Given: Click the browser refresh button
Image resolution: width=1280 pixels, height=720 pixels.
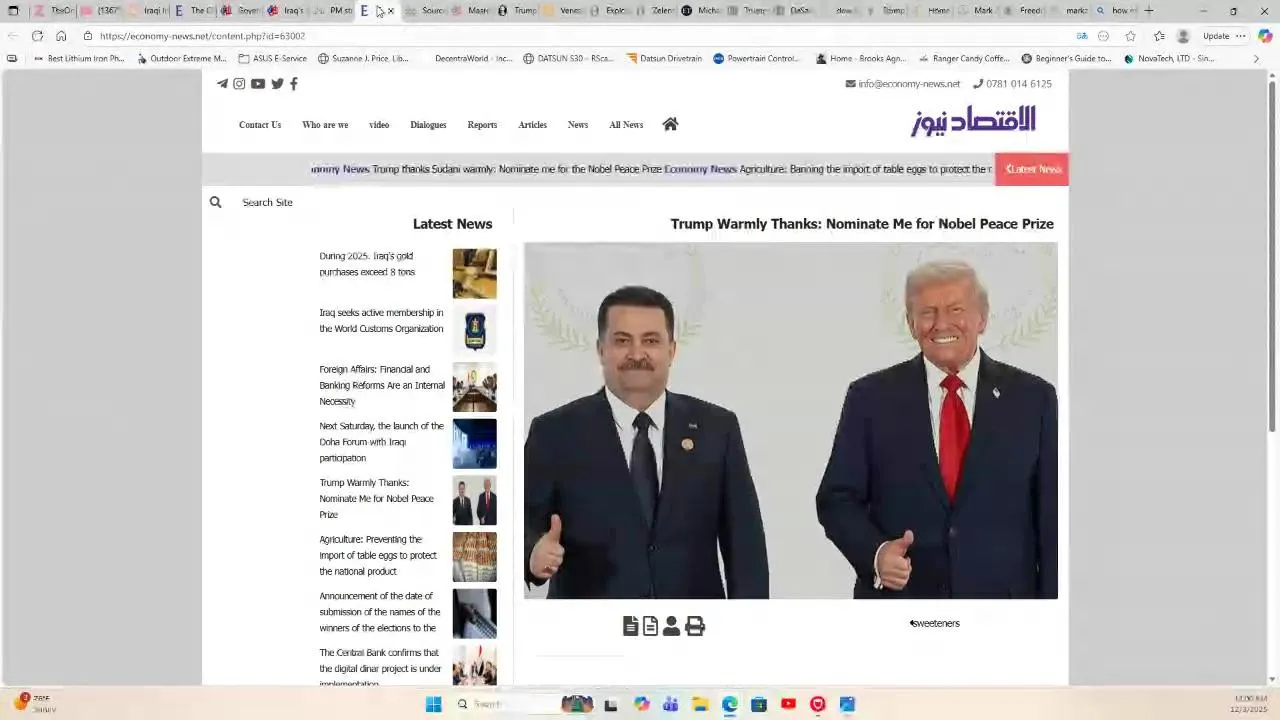Looking at the screenshot, I should point(37,36).
